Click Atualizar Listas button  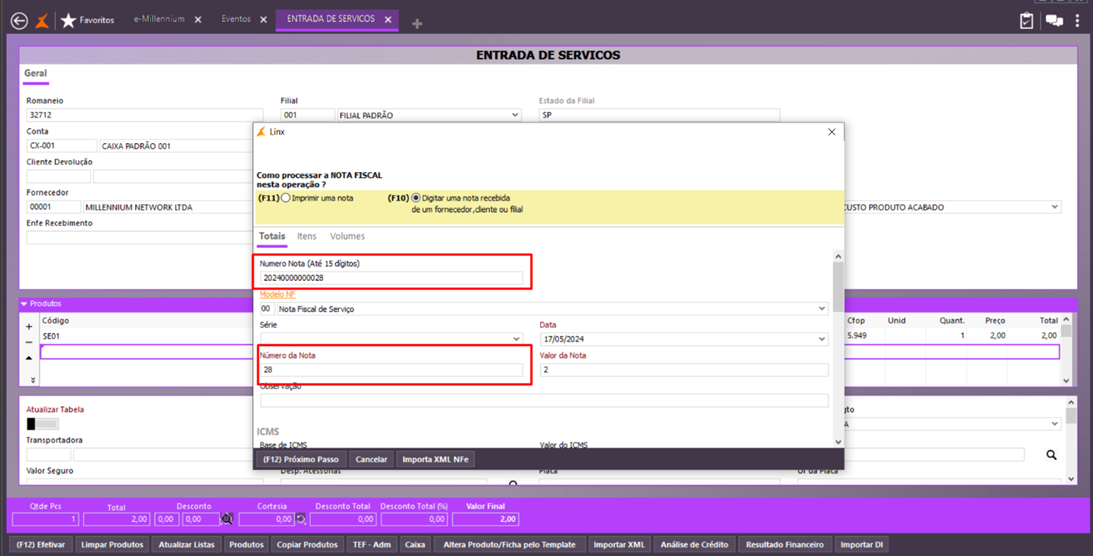(186, 545)
